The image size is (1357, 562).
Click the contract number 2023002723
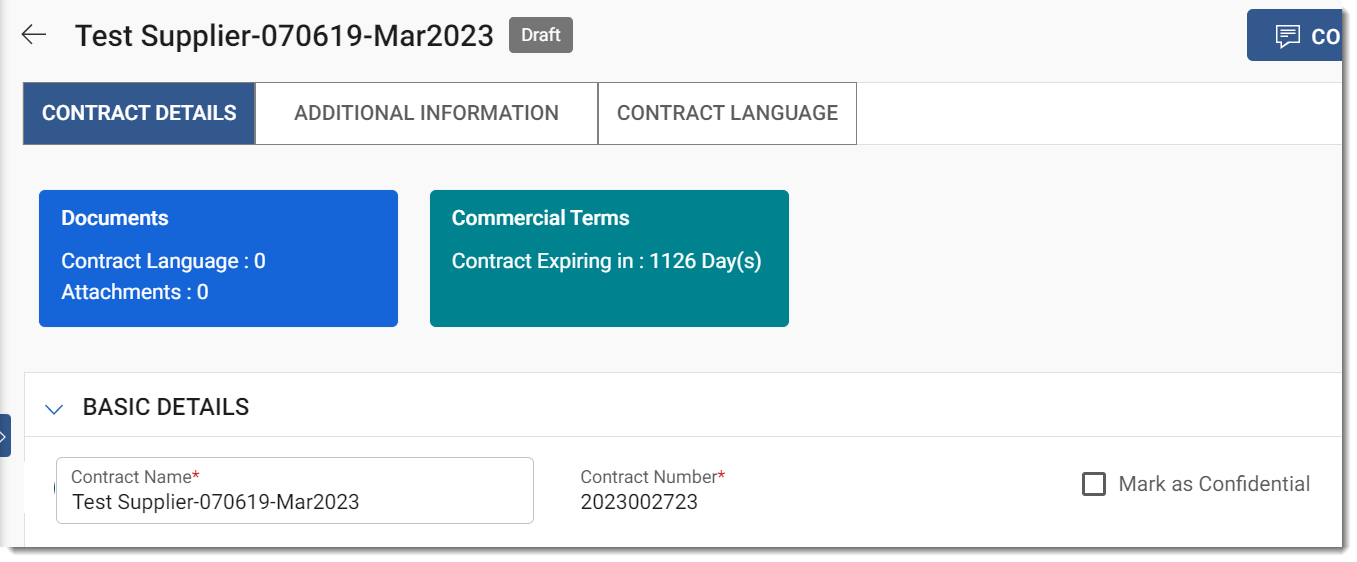tap(639, 502)
